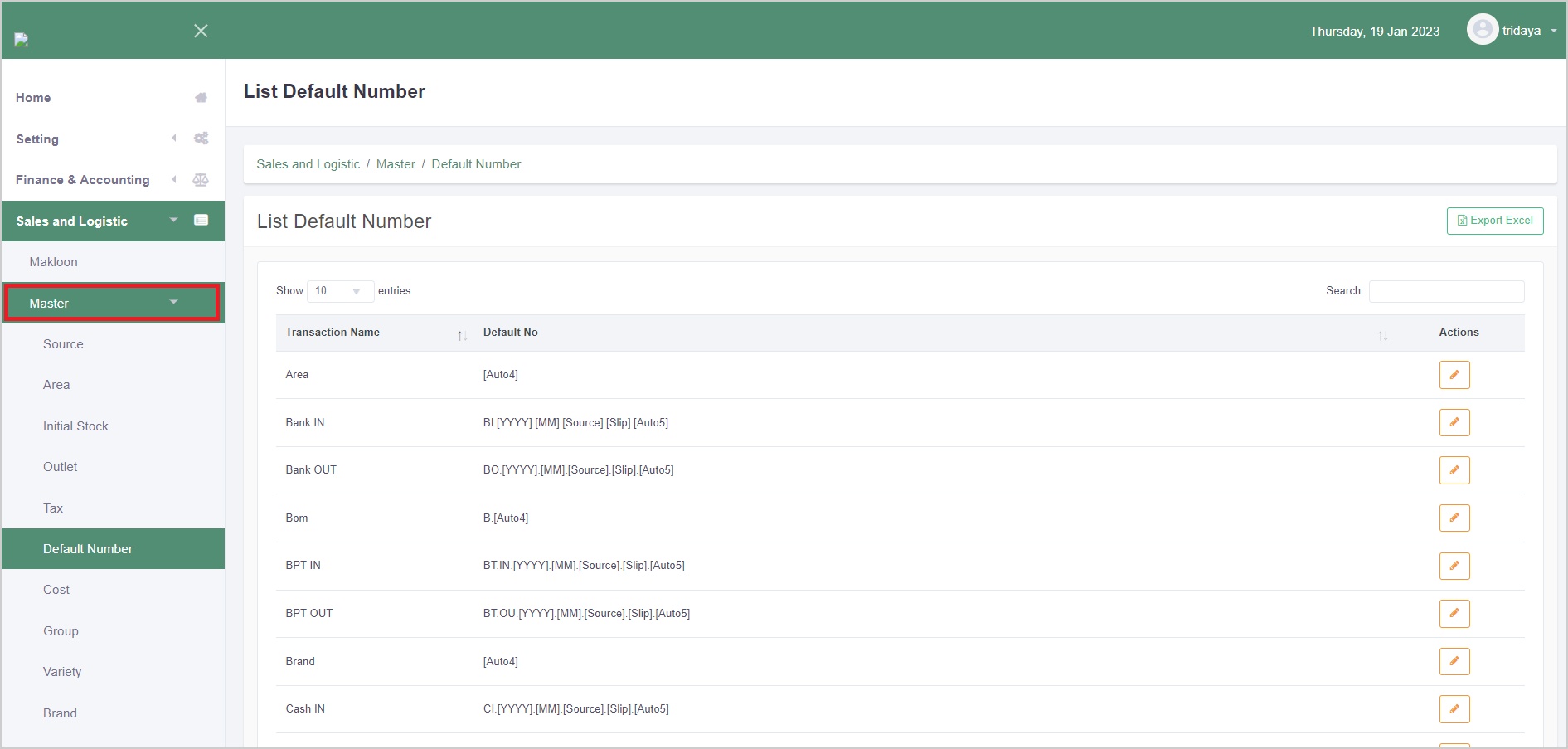Select Outlet from the Master submenu
1568x749 pixels.
(60, 467)
